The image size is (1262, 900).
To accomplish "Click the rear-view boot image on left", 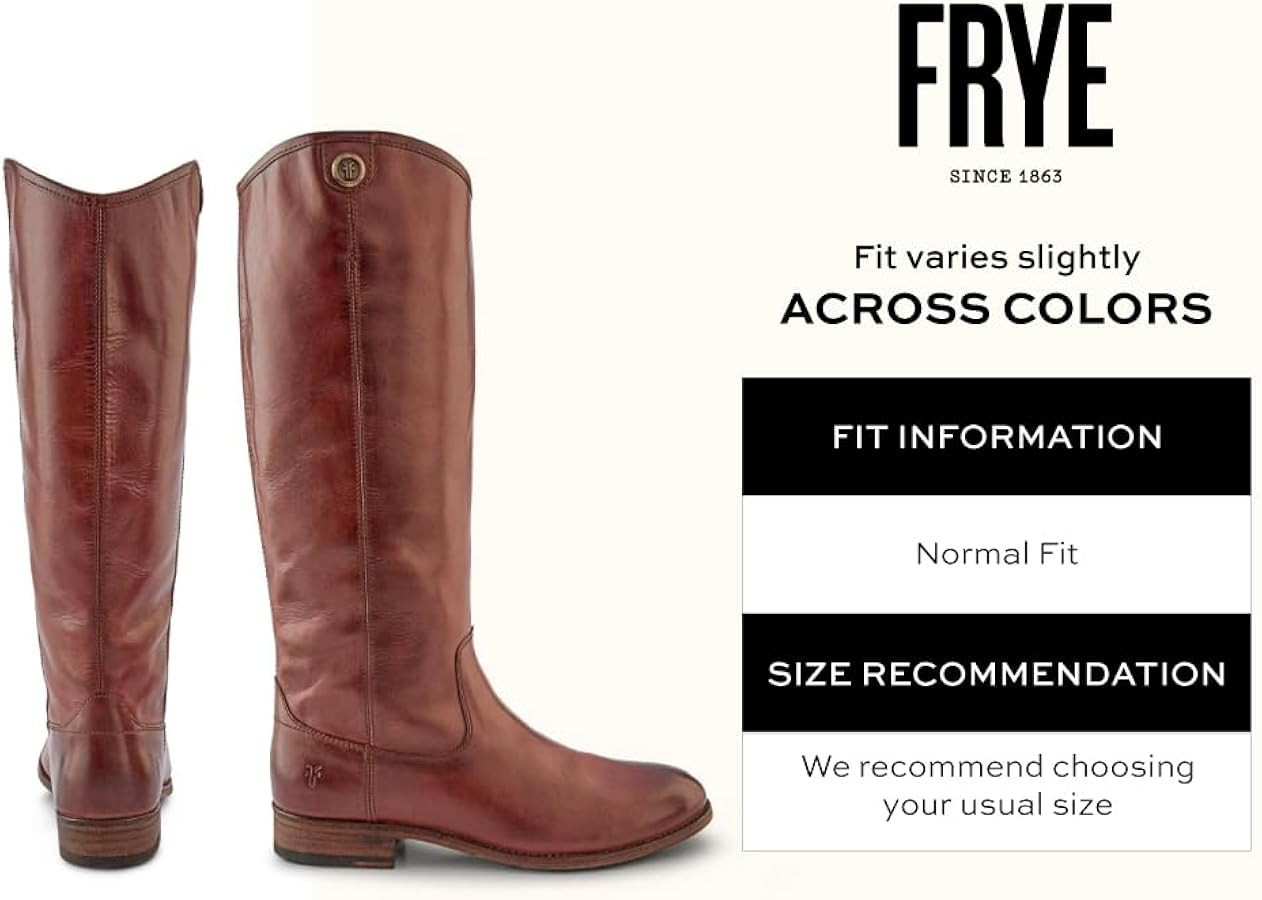I will pyautogui.click(x=103, y=512).
